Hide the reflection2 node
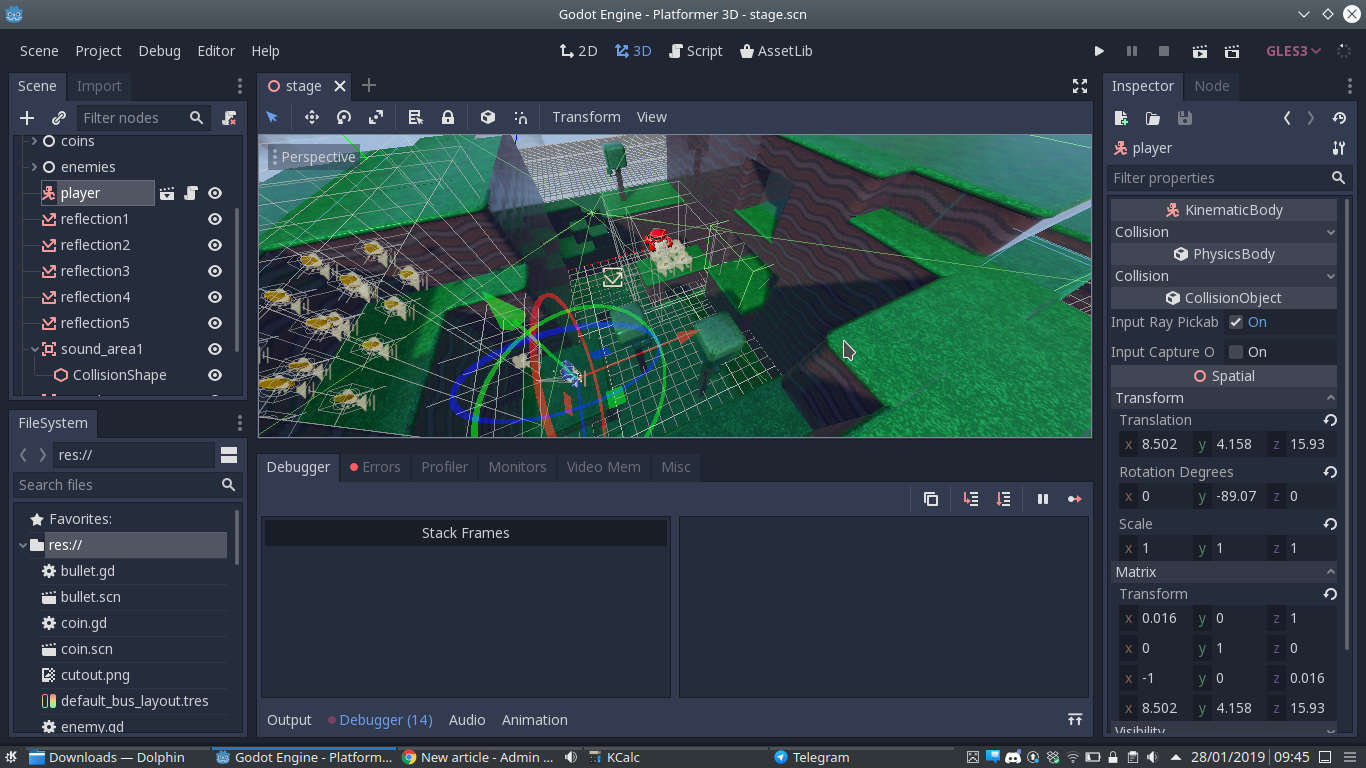This screenshot has height=768, width=1366. (215, 245)
